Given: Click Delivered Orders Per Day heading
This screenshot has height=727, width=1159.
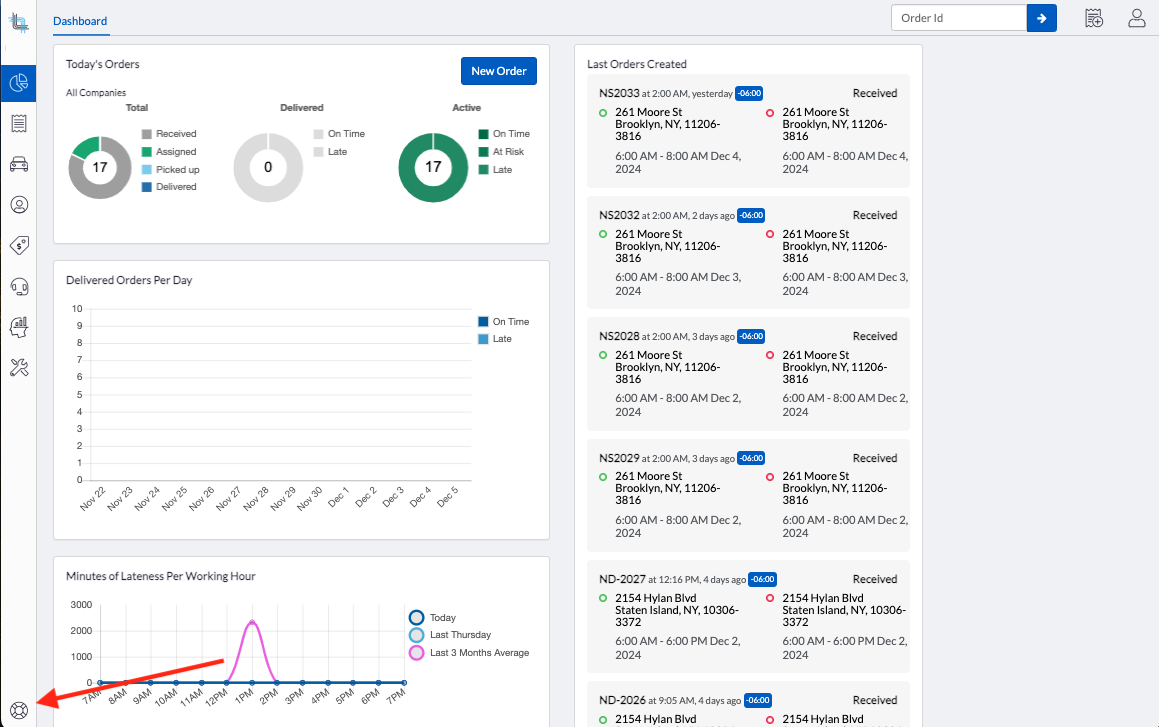Looking at the screenshot, I should [x=129, y=280].
